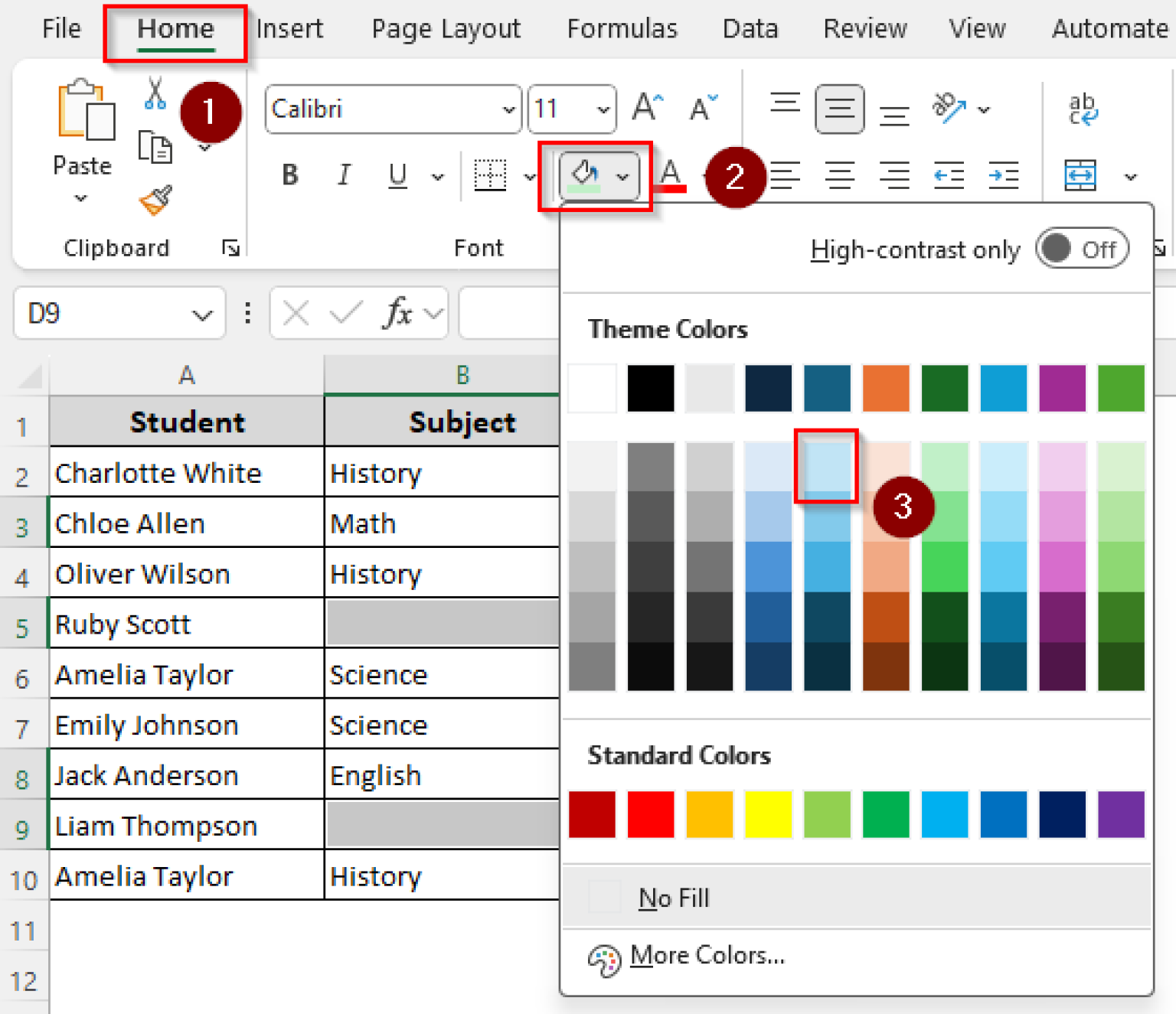Open More Colors dialog
Screen dimensions: 1176x1014
pyautogui.click(x=707, y=955)
